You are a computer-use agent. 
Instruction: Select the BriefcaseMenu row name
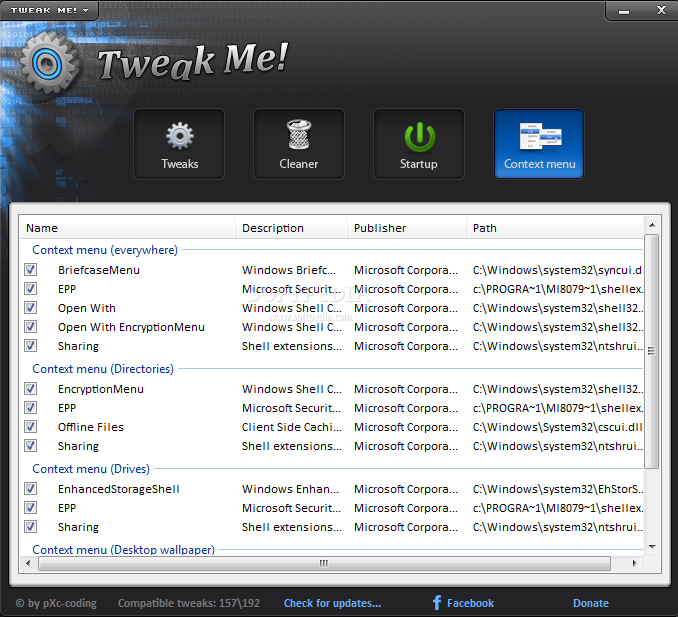tap(99, 270)
